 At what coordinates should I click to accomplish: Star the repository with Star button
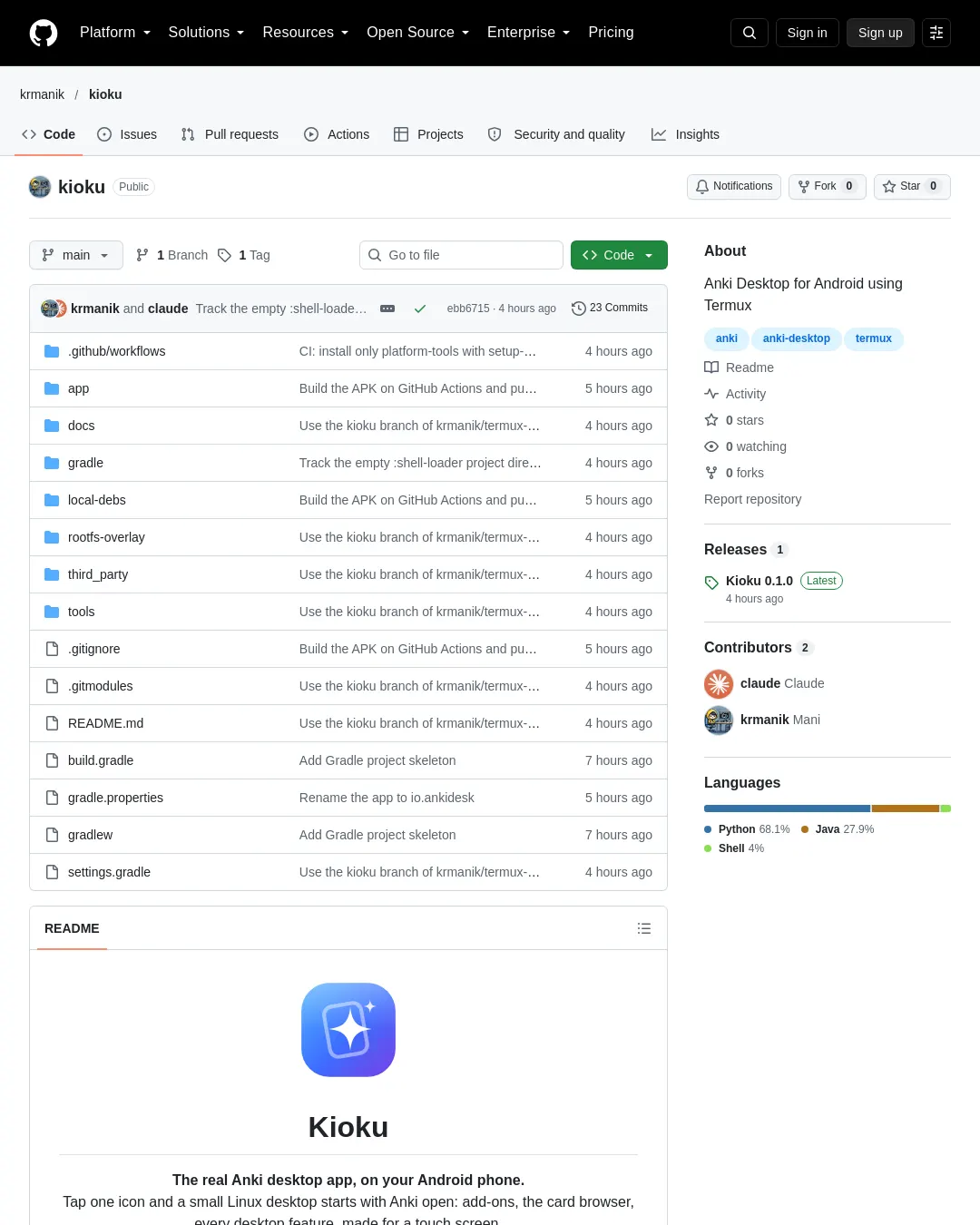(912, 186)
